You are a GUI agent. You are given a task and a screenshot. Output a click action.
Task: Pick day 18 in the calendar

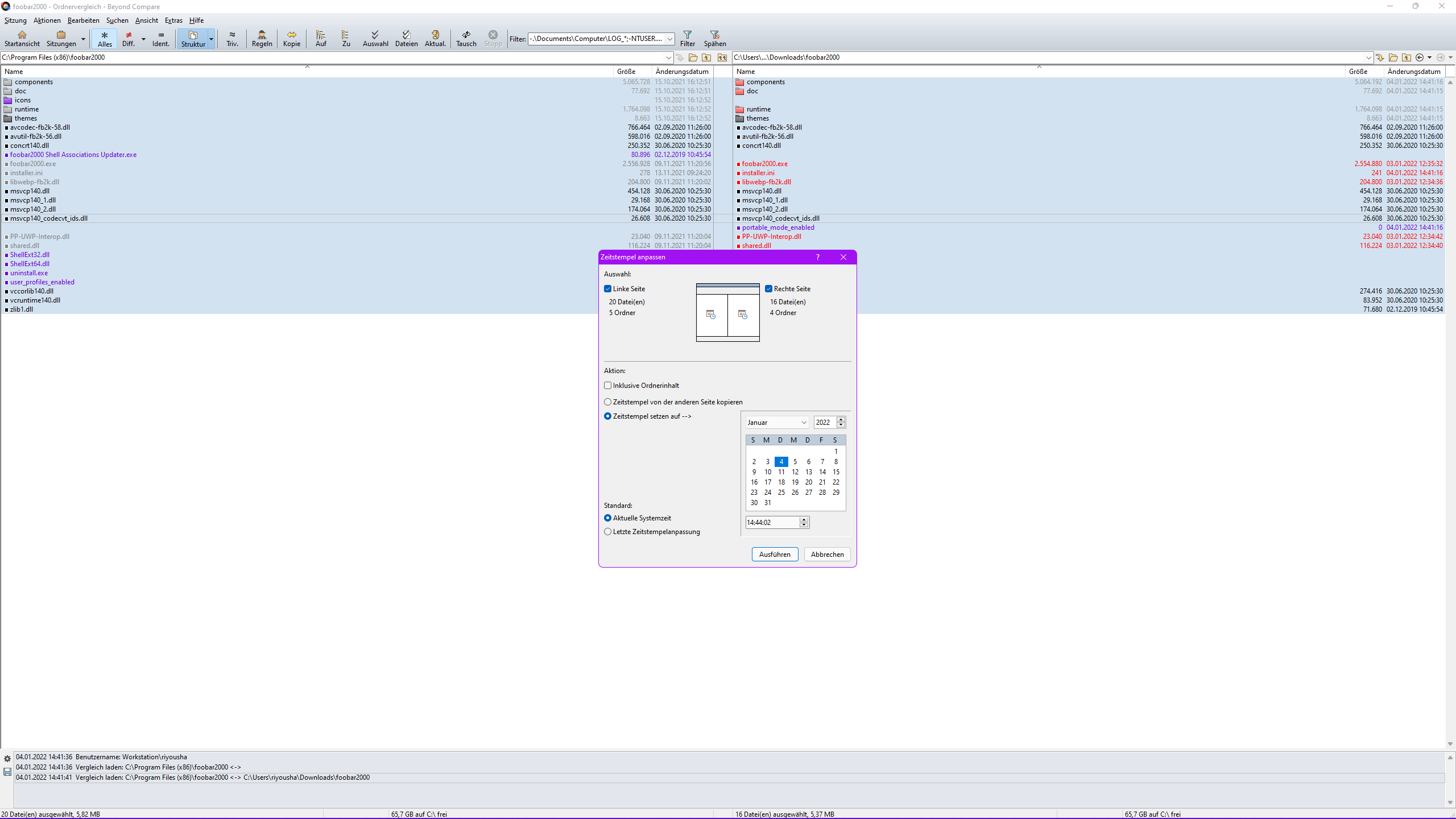coord(781,482)
